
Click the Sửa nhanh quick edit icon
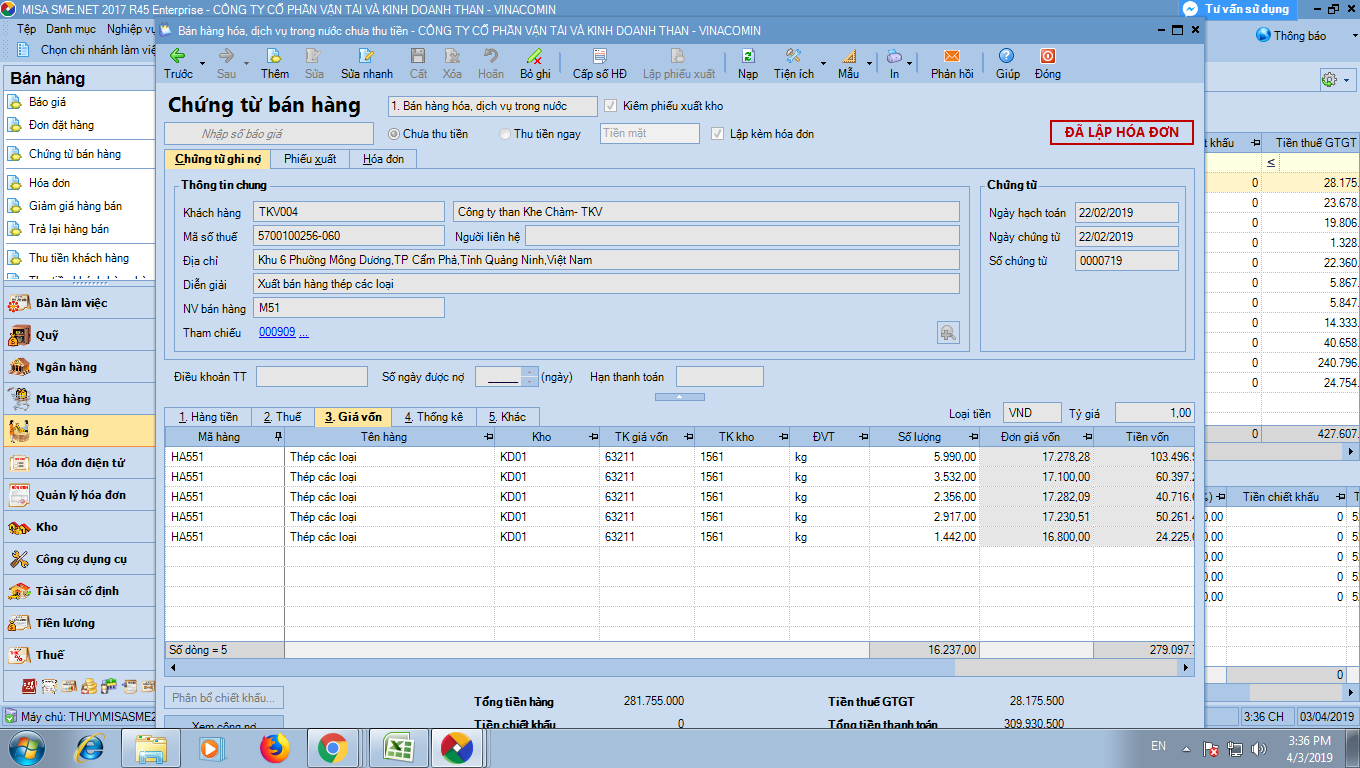click(366, 57)
